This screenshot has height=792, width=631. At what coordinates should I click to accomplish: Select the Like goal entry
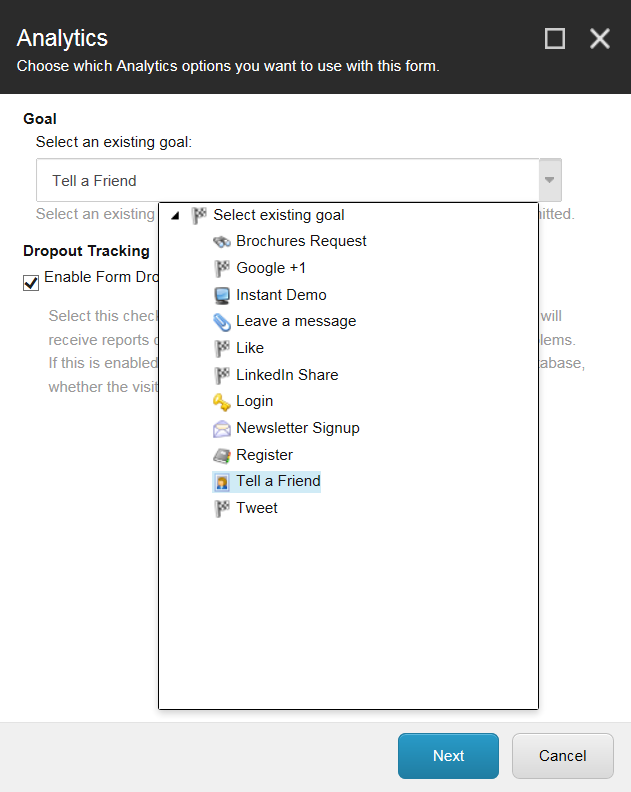coord(250,348)
